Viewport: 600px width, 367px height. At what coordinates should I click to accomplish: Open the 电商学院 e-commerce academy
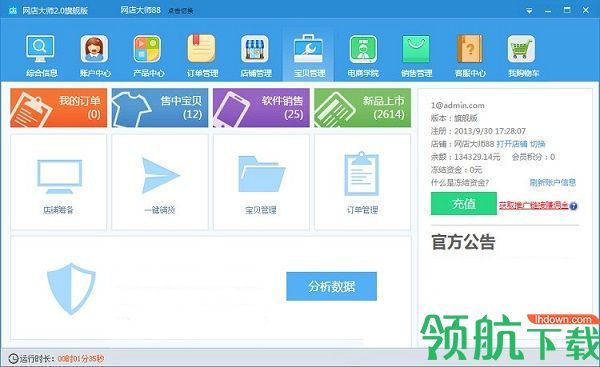(x=363, y=55)
